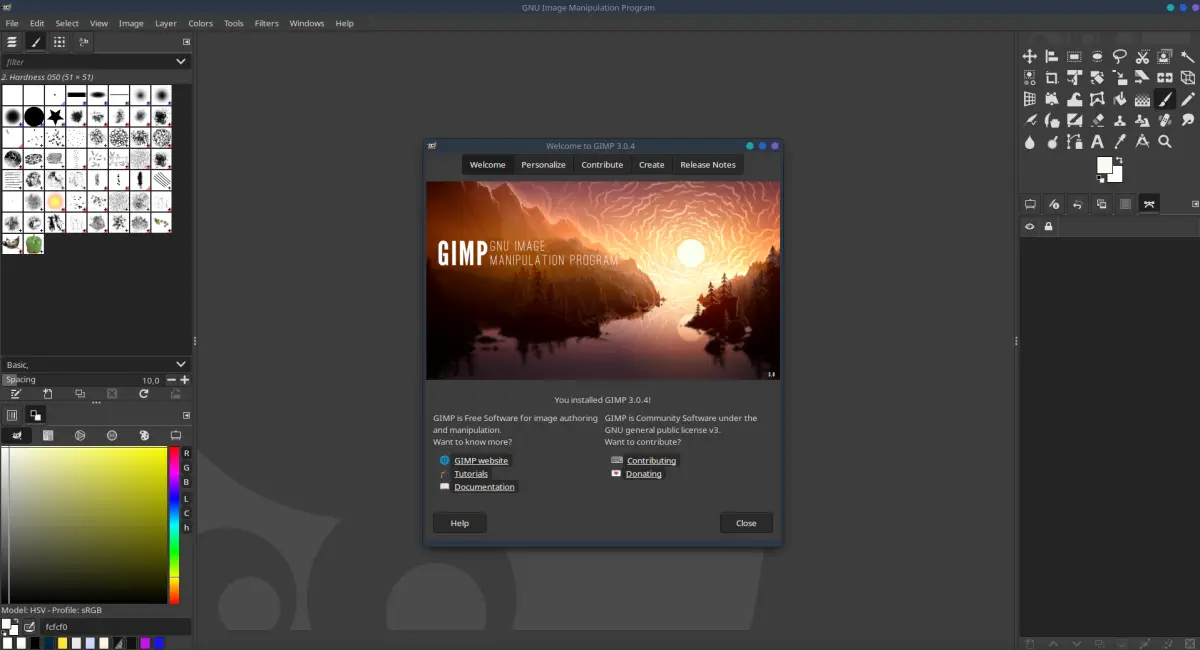
Task: Select the Color Picker eyedropper tool
Action: click(1120, 141)
